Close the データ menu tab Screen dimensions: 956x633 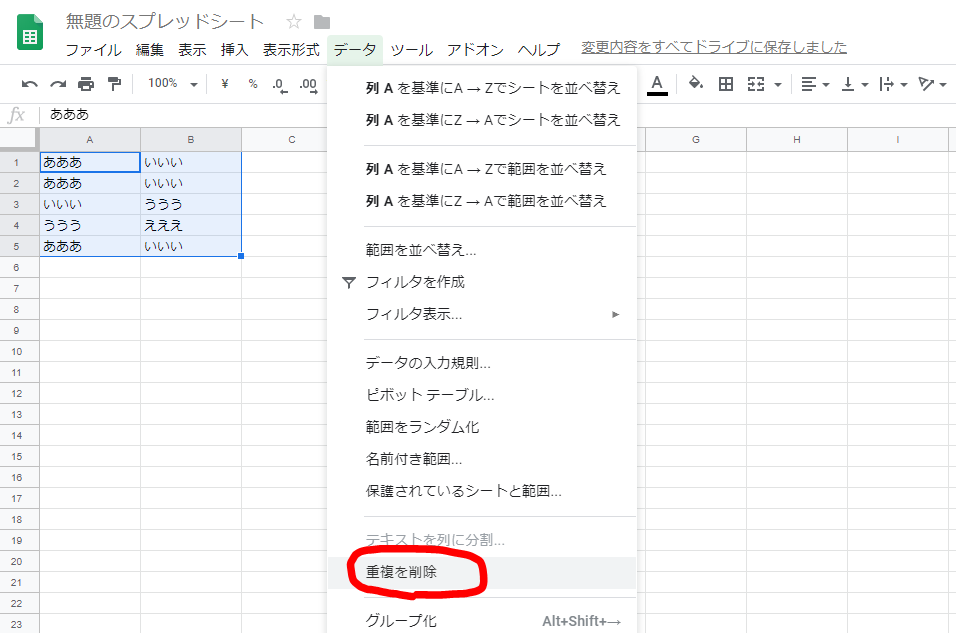pyautogui.click(x=355, y=50)
